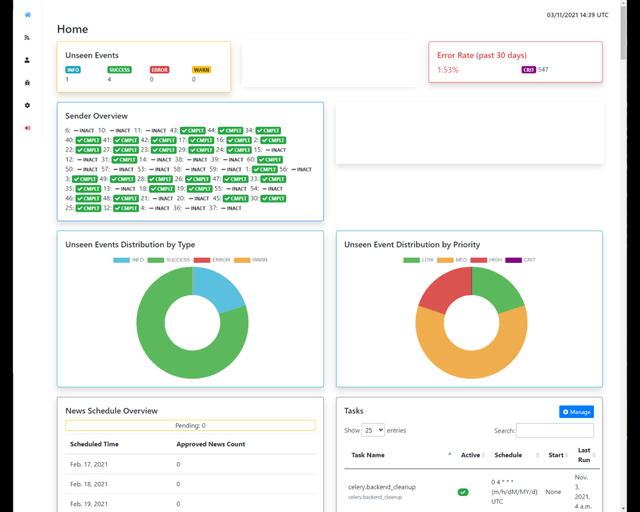Click the blue Manage button

576,411
